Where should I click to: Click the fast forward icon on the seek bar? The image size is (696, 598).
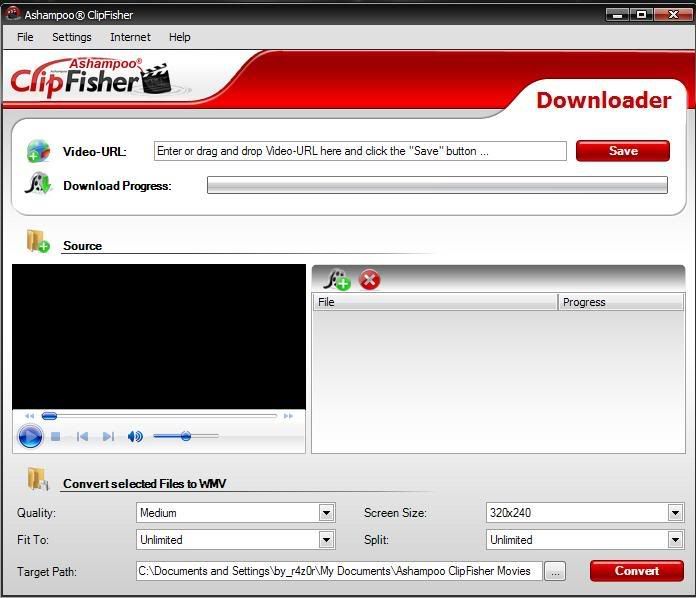point(289,416)
